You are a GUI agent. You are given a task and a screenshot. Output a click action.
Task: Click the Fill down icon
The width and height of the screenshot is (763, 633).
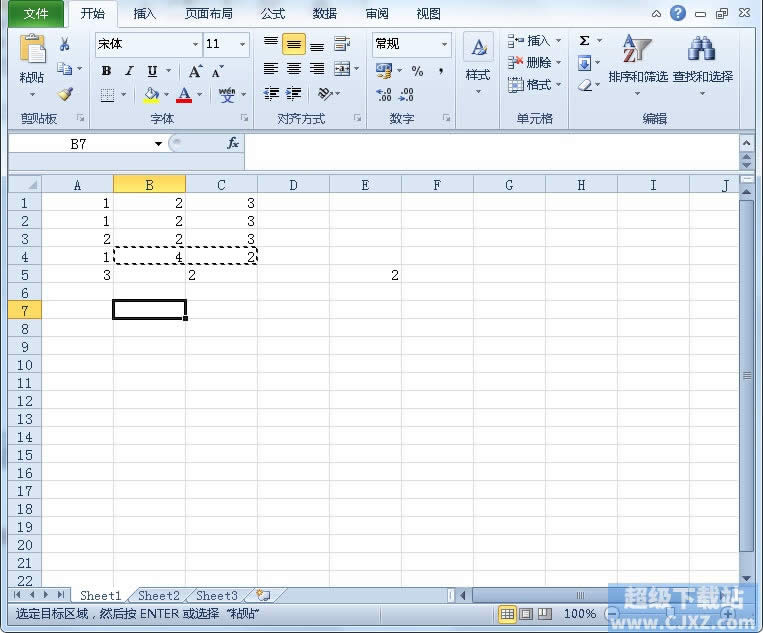tap(584, 63)
